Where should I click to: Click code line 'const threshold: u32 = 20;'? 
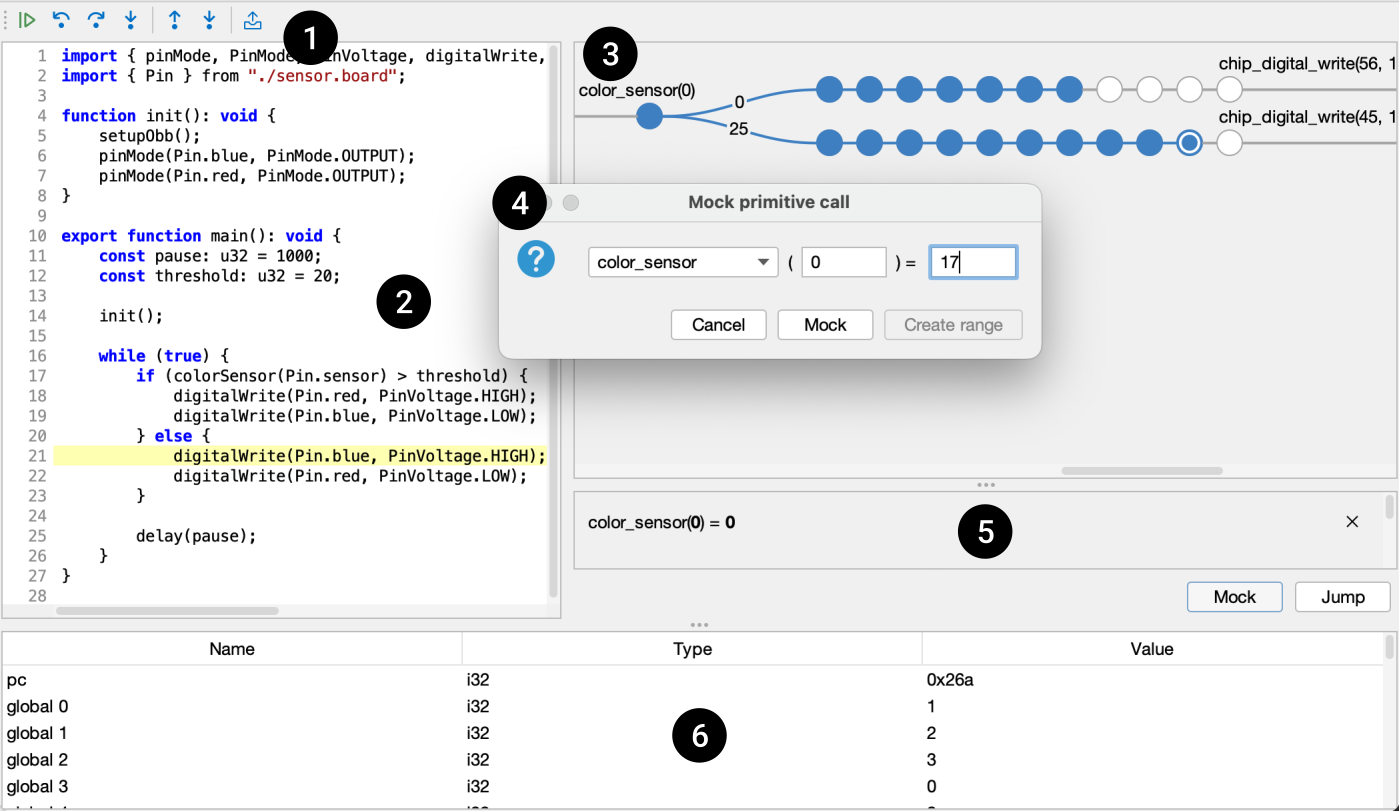(219, 276)
